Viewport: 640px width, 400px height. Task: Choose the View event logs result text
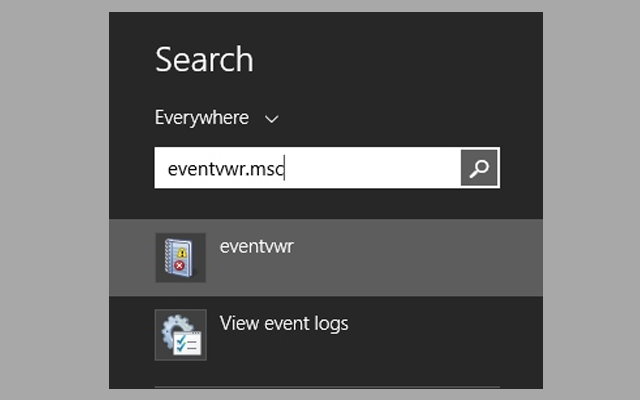284,323
